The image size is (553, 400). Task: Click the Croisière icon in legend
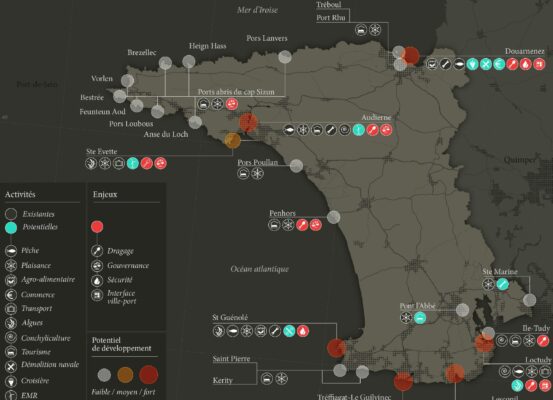pyautogui.click(x=11, y=381)
